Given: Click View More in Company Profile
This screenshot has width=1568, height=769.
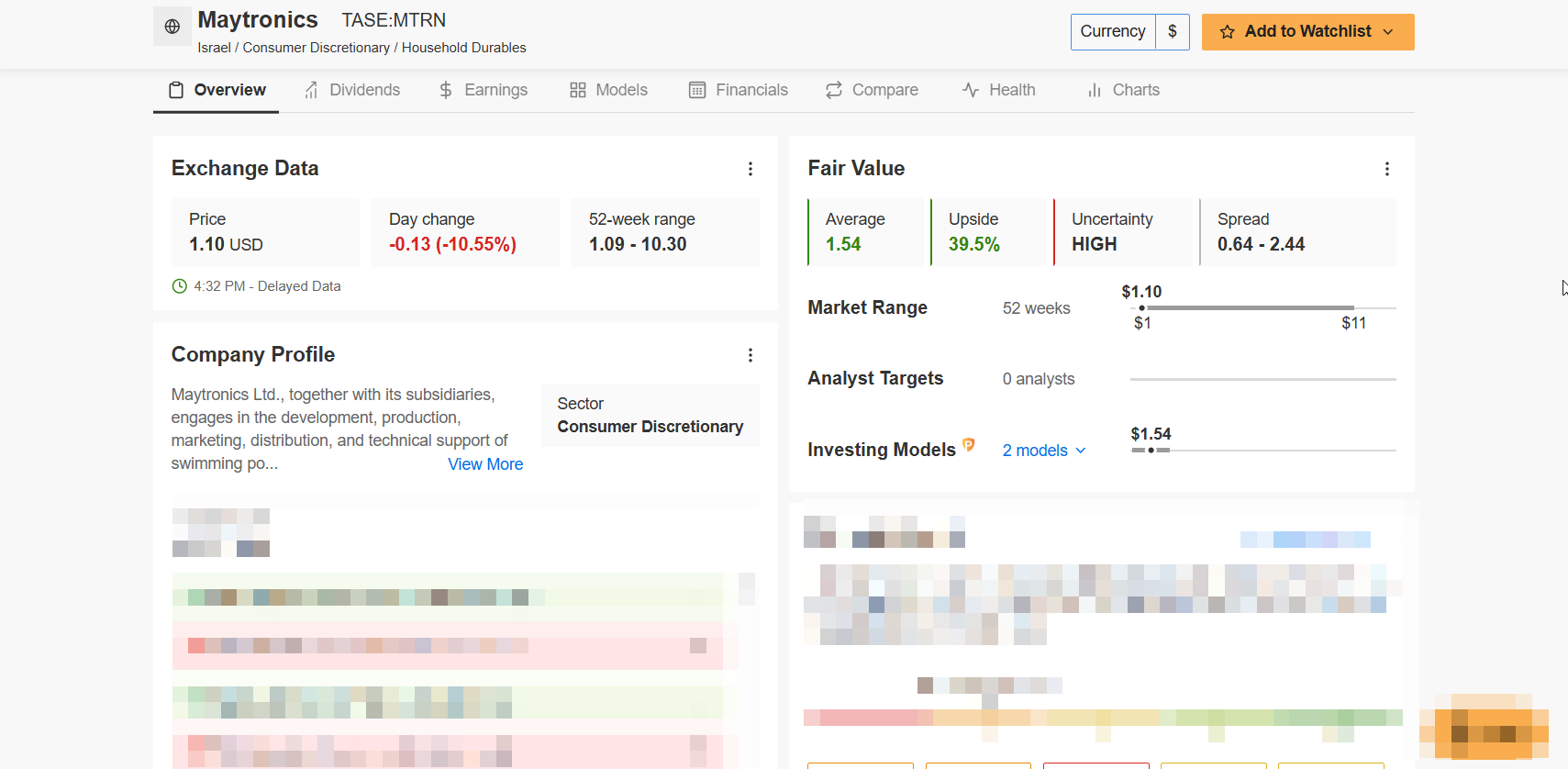Looking at the screenshot, I should click(485, 464).
